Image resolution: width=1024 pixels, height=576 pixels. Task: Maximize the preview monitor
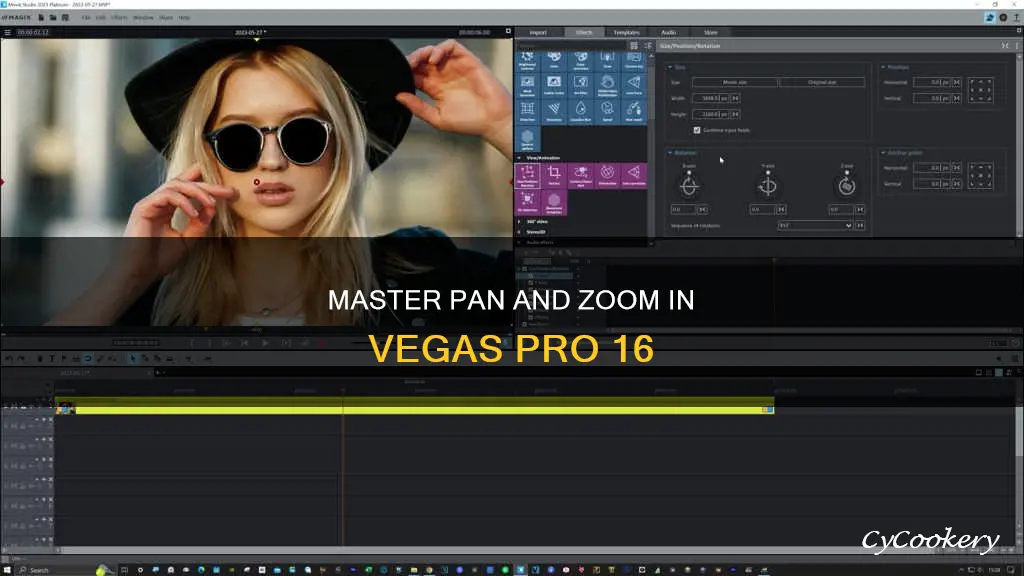point(508,31)
